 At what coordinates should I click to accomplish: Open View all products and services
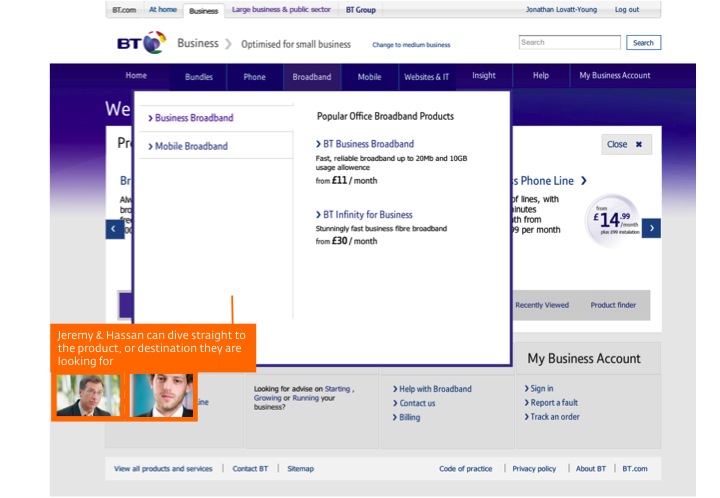pyautogui.click(x=163, y=469)
